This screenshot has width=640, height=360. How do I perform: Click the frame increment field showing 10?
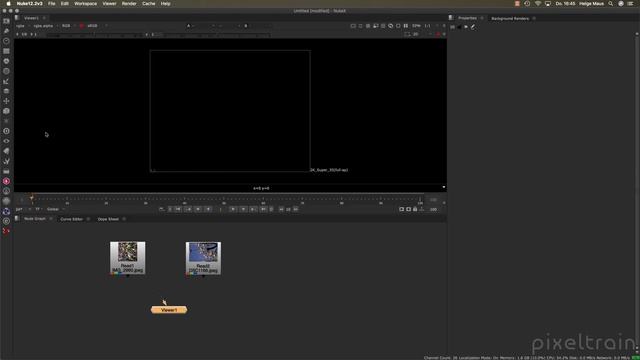coord(288,209)
